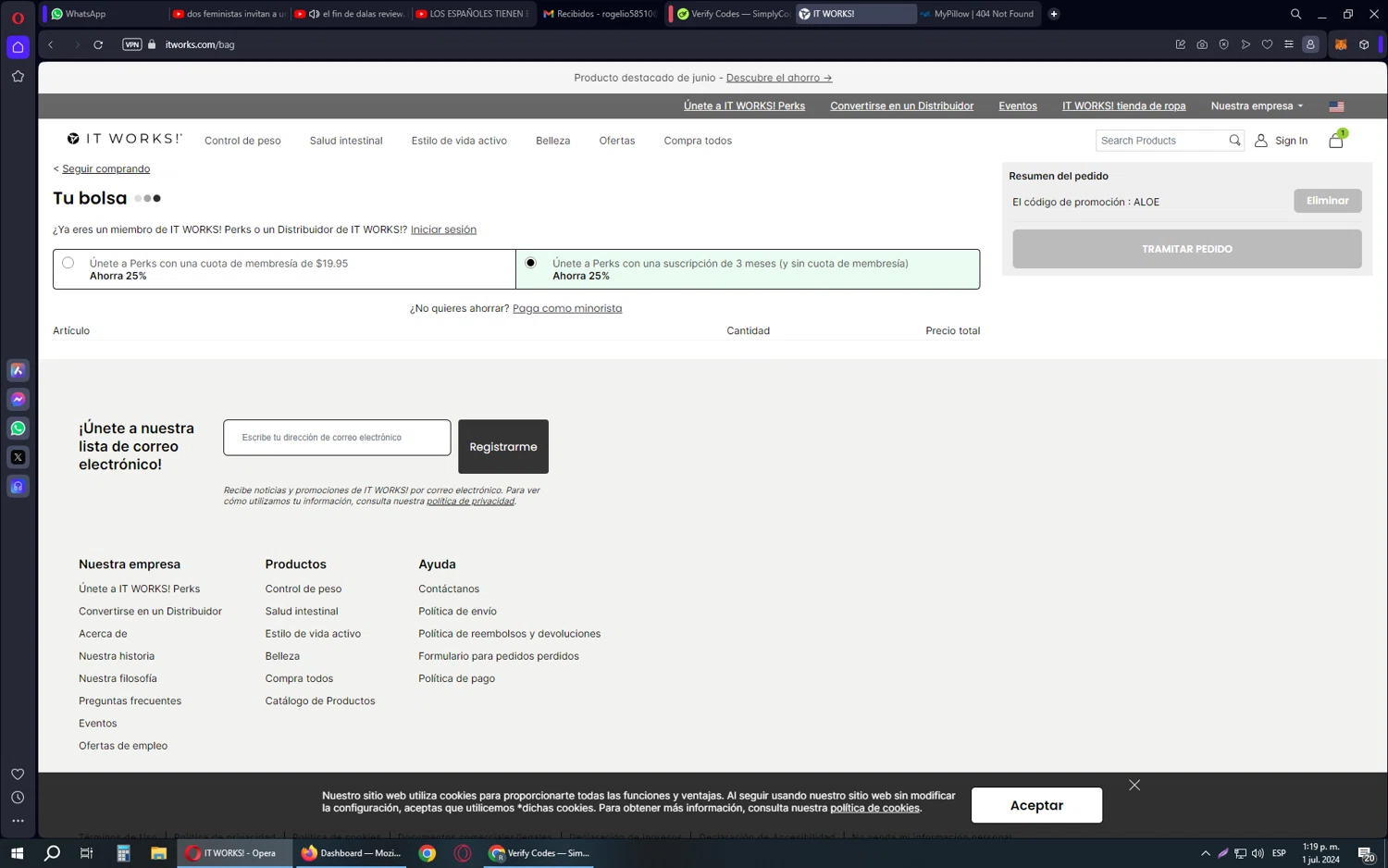1388x868 pixels.
Task: Open the history clock icon in sidebar
Action: (18, 798)
